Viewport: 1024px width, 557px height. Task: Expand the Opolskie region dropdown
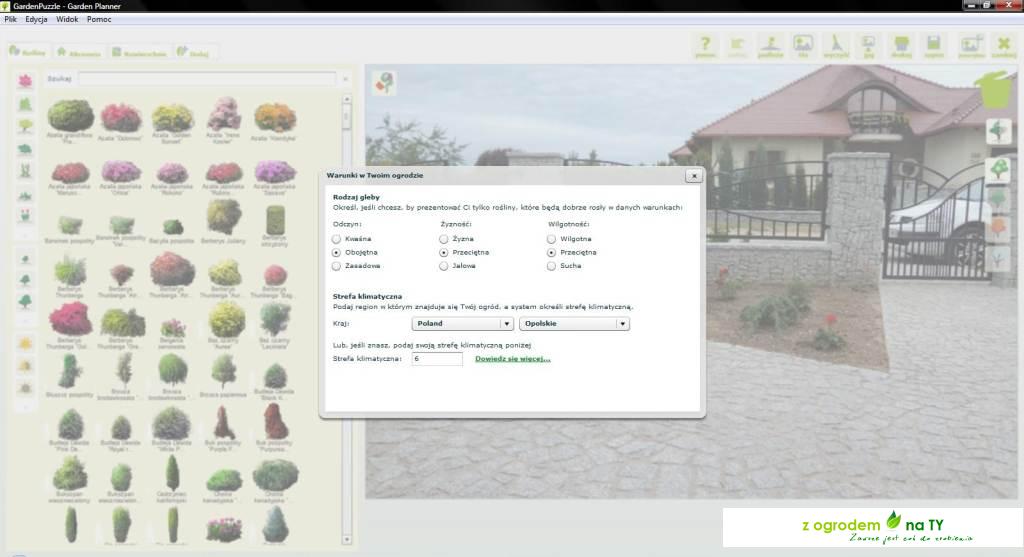[x=573, y=324]
